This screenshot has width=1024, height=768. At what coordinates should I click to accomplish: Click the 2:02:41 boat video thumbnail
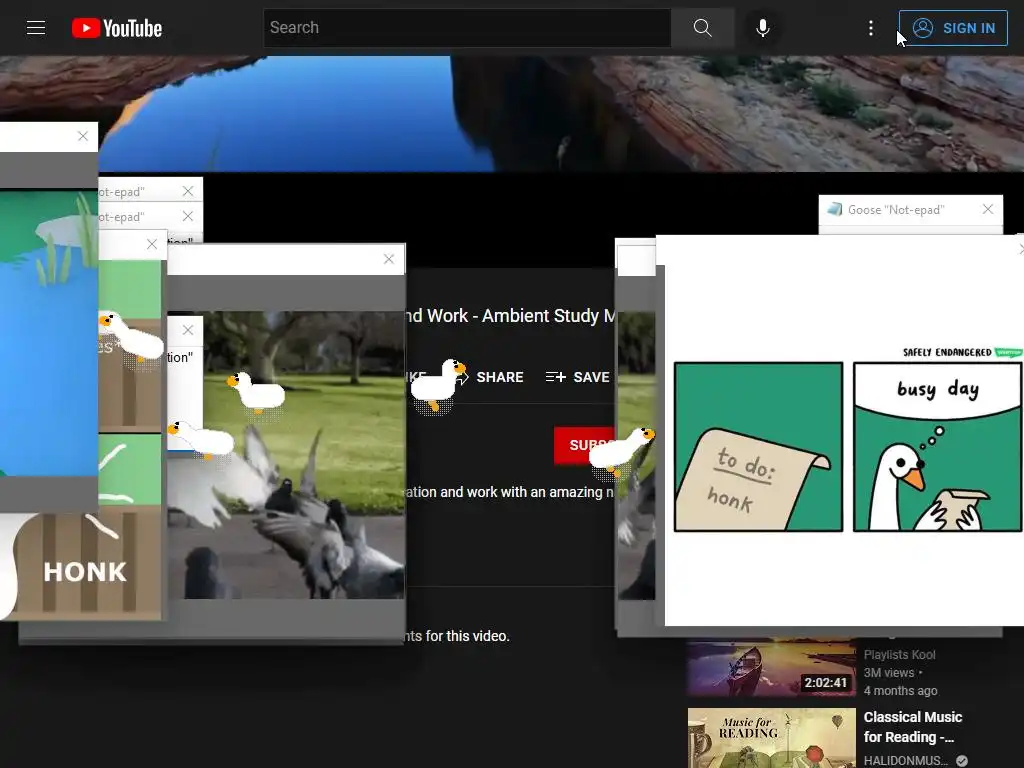[x=771, y=667]
